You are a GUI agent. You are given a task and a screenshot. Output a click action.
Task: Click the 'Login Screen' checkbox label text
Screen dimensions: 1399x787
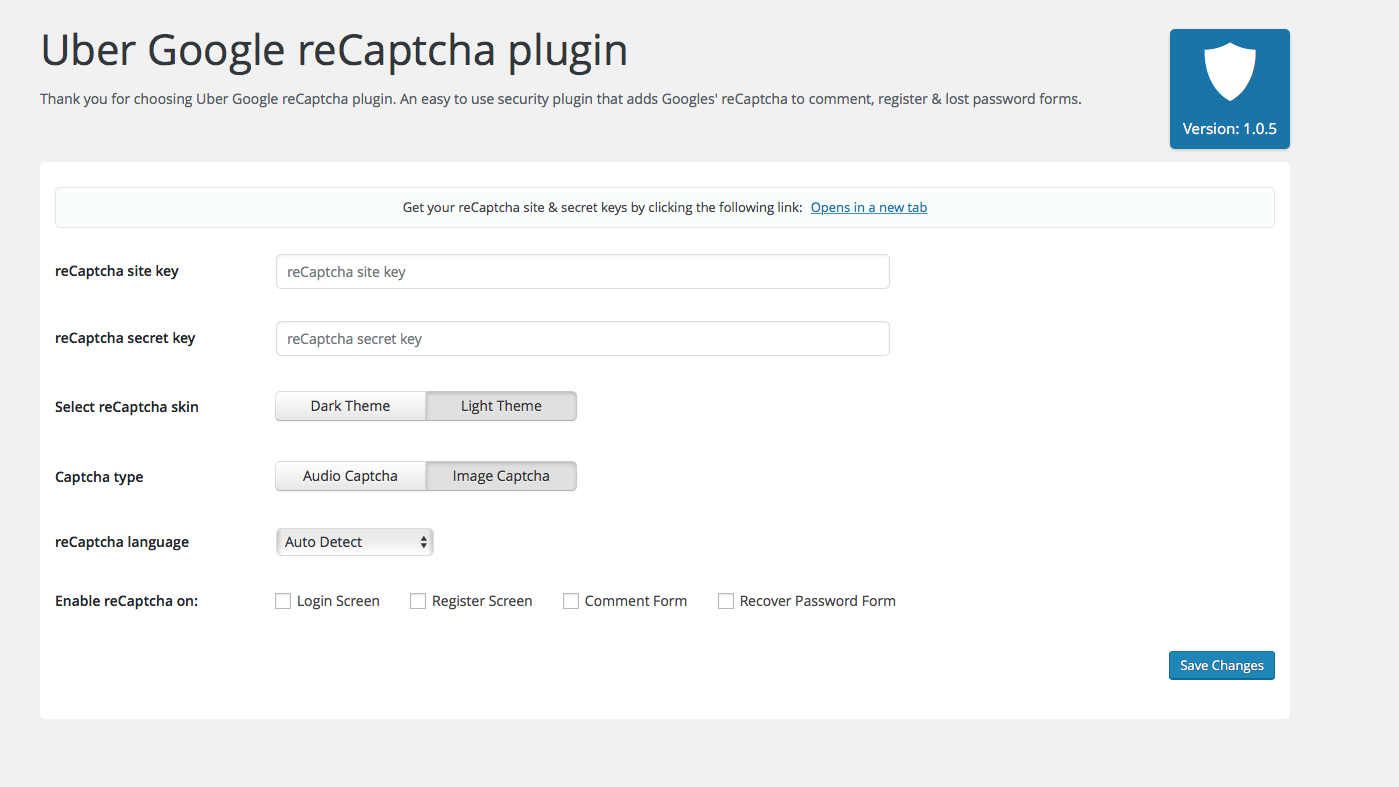pos(338,601)
